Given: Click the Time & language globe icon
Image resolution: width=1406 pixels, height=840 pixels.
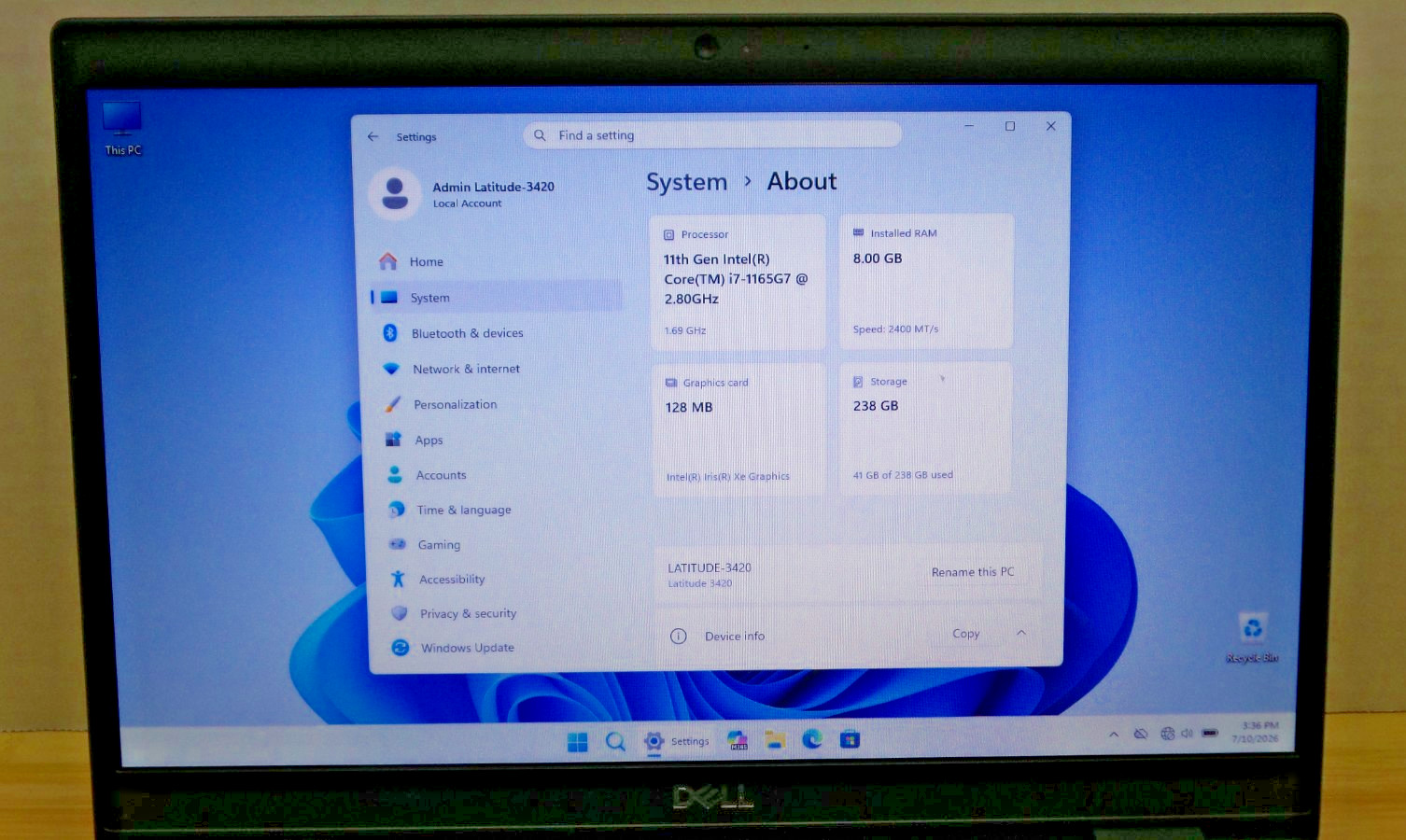Looking at the screenshot, I should (x=397, y=510).
